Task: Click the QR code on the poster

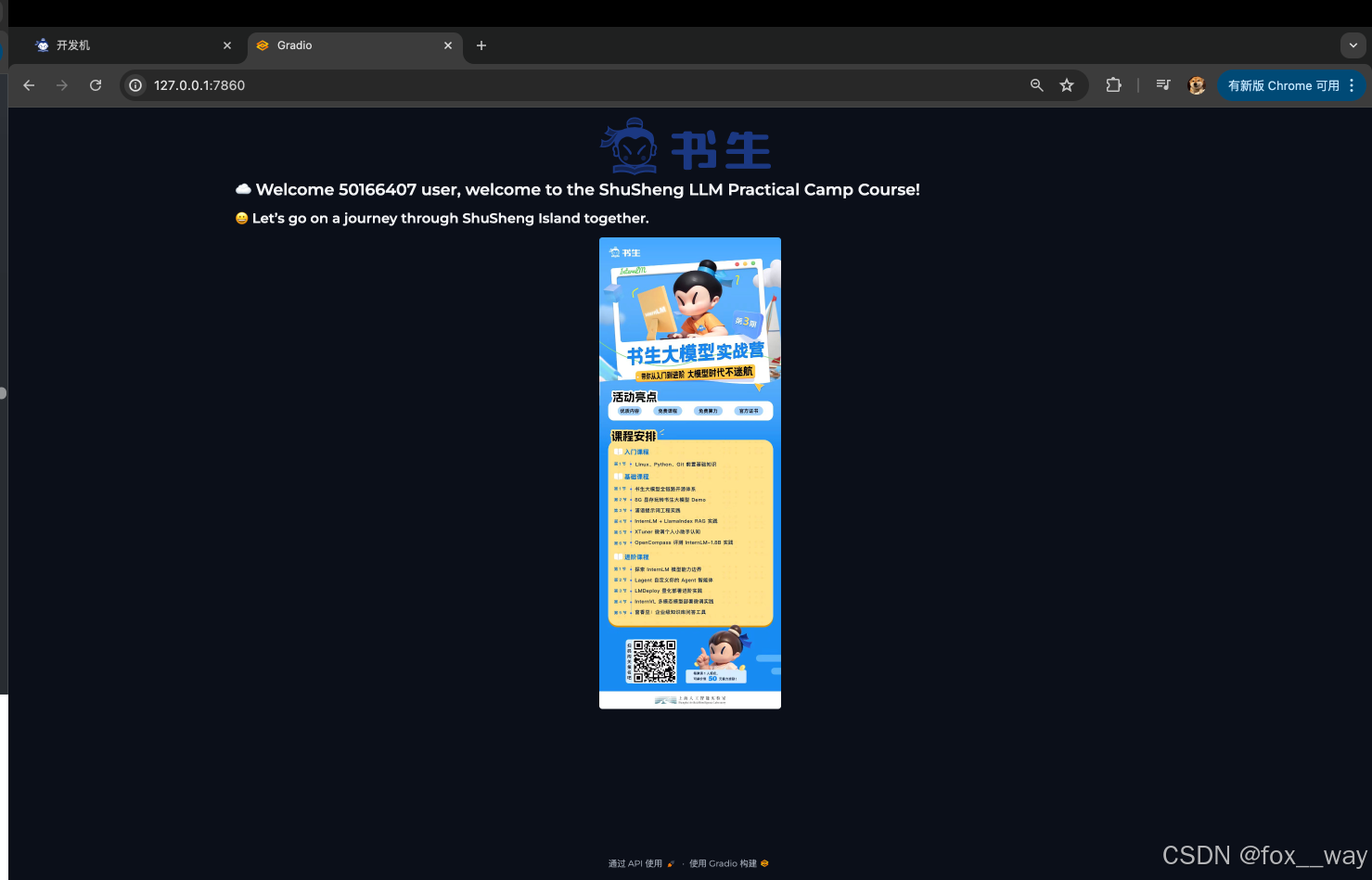Action: pyautogui.click(x=654, y=660)
